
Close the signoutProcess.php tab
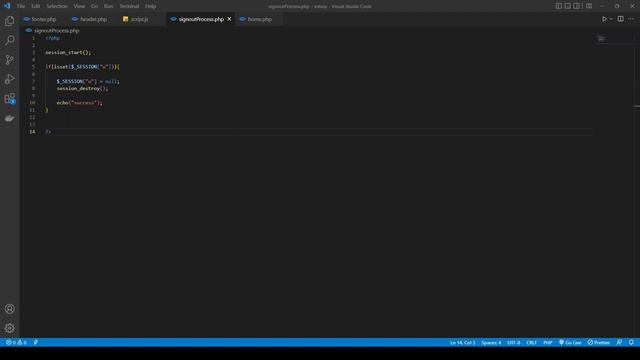click(229, 19)
